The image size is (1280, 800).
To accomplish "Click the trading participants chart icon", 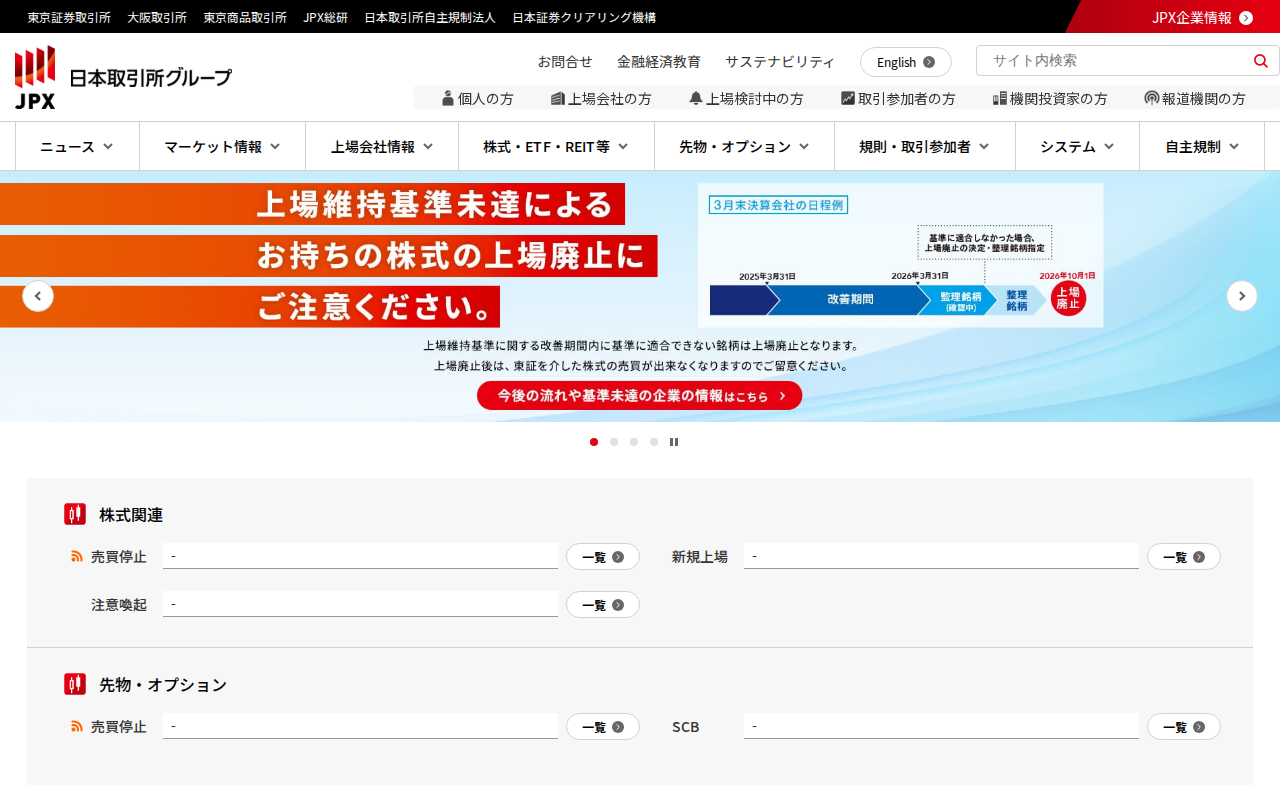I will click(848, 98).
